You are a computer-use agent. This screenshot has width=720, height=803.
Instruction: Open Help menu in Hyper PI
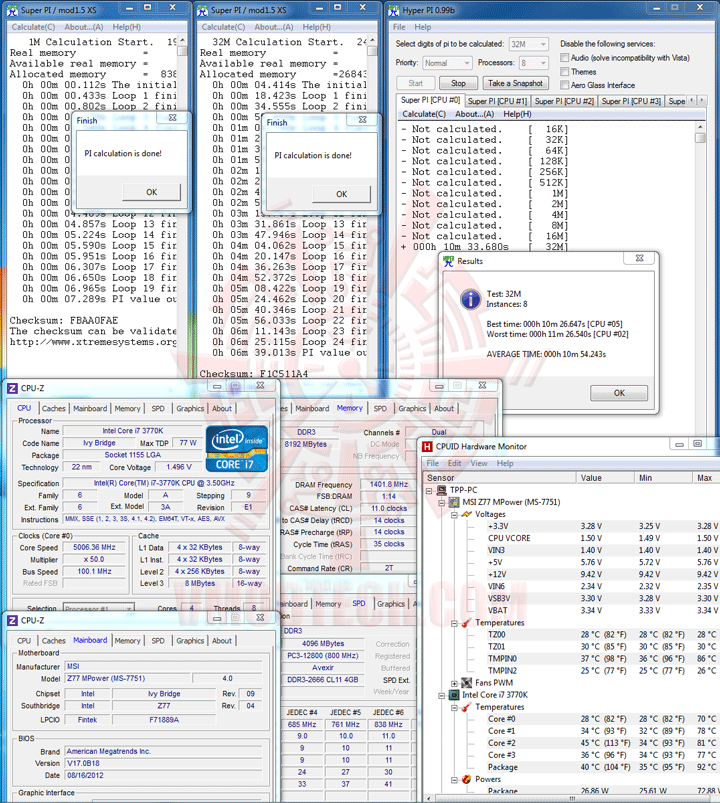coord(422,27)
